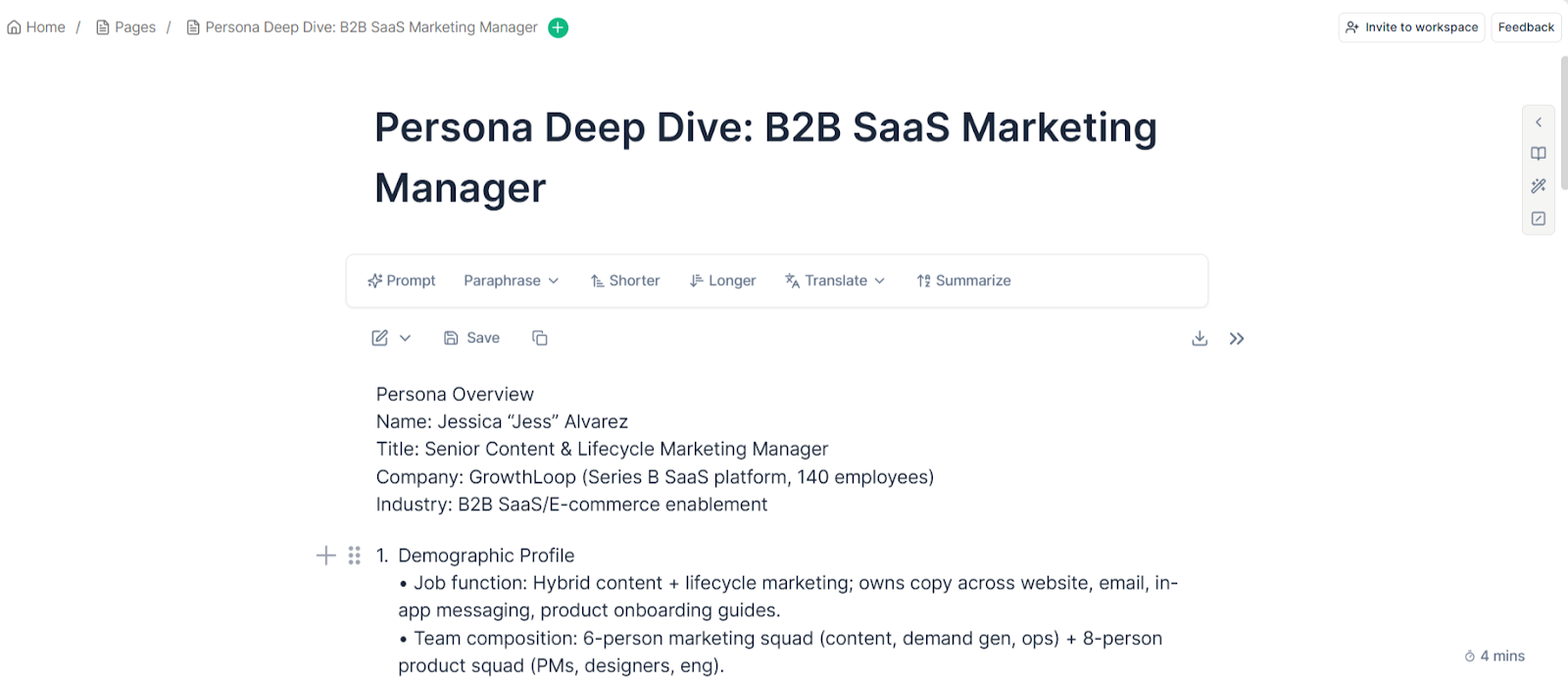Add a block with the plus icon
Screen dimensions: 1568x680
326,556
